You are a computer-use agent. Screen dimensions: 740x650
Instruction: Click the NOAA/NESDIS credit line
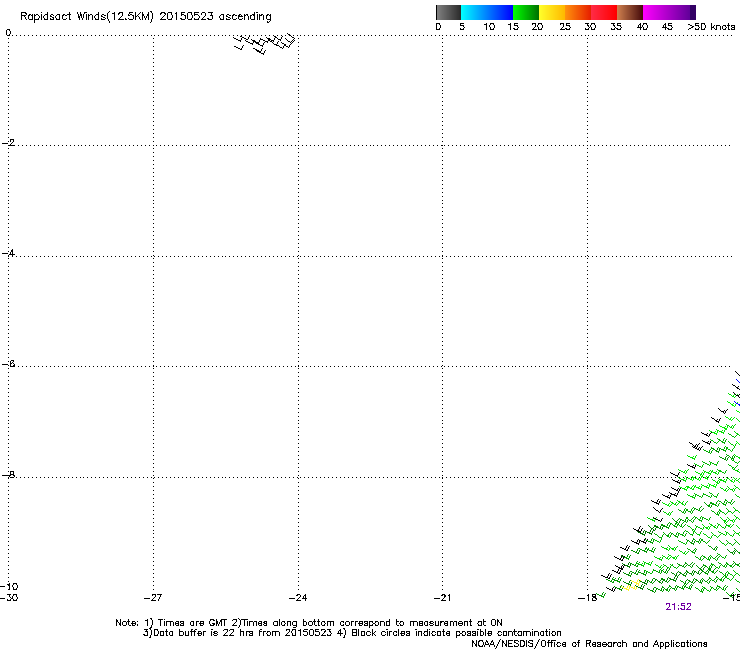tap(589, 644)
